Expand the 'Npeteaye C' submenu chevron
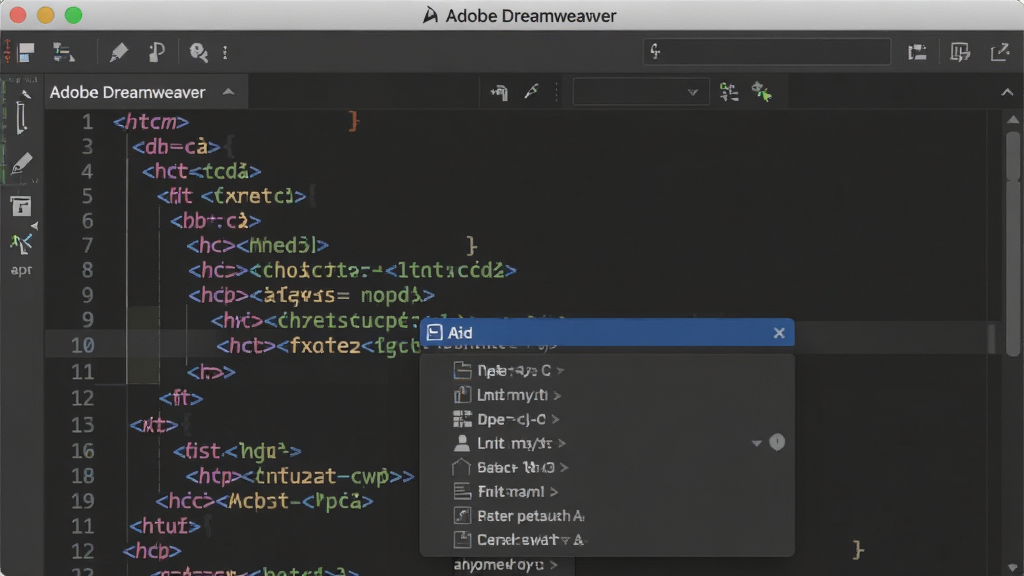The height and width of the screenshot is (576, 1024). coord(560,371)
